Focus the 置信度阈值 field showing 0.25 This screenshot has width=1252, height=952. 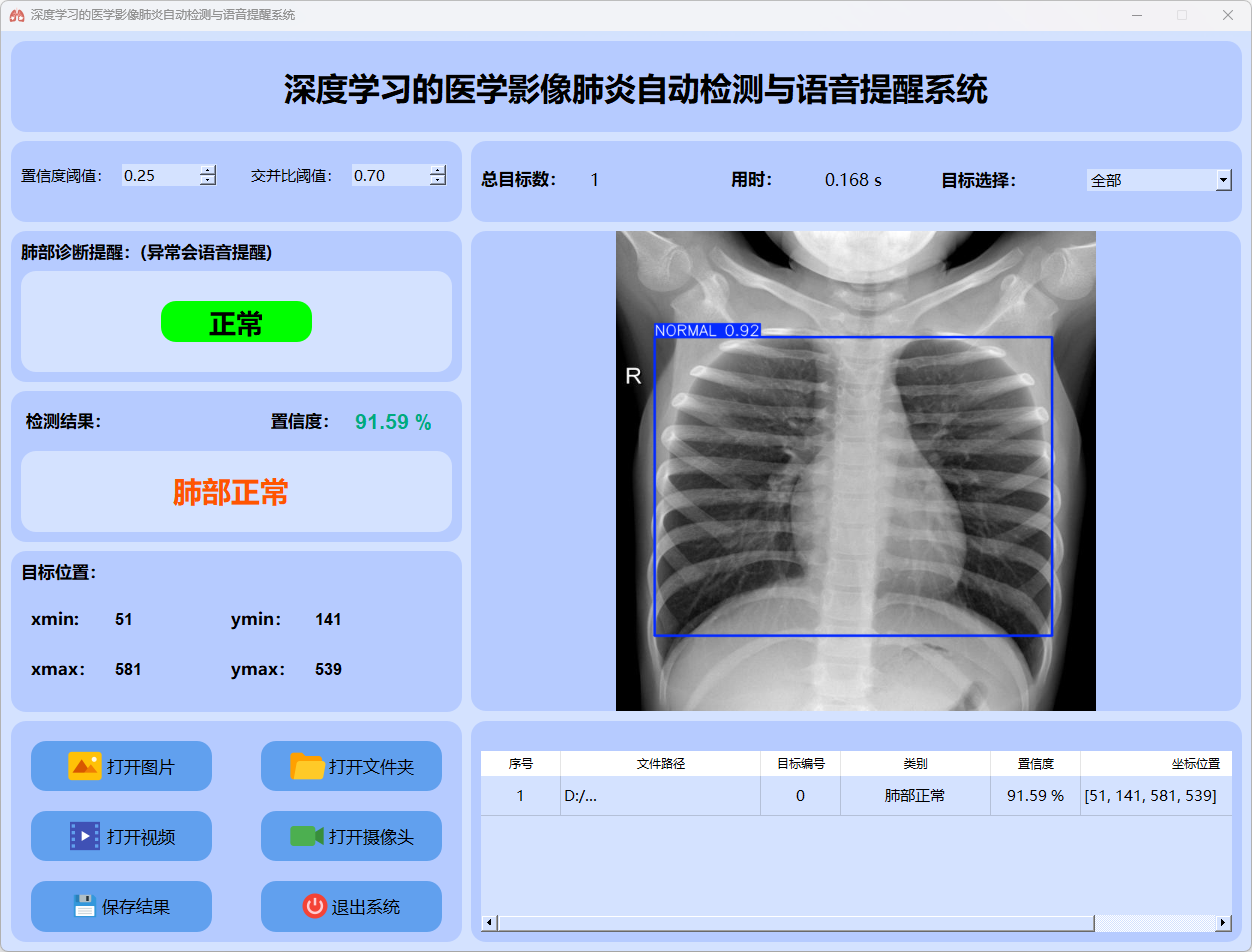click(161, 175)
